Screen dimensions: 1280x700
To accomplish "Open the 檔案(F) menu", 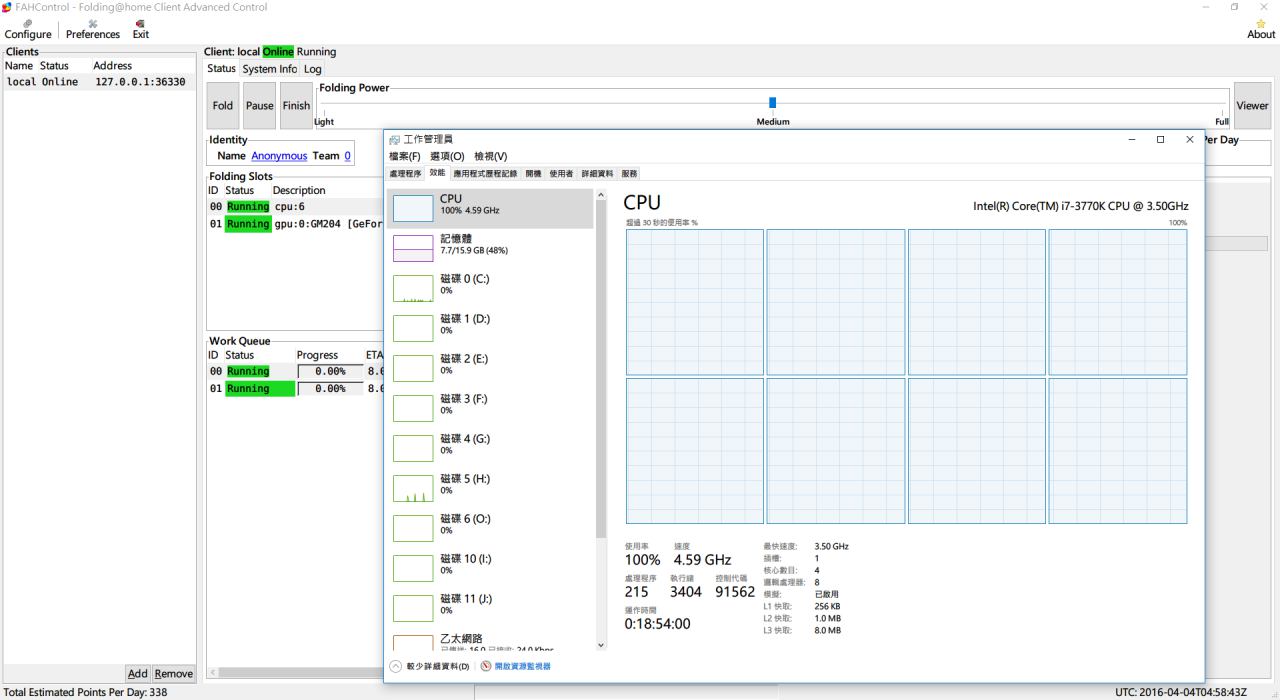I will [405, 156].
